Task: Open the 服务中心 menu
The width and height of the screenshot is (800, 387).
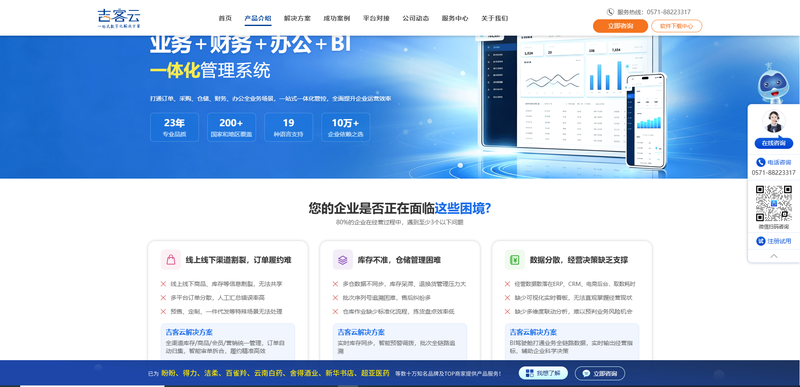Action: 455,18
